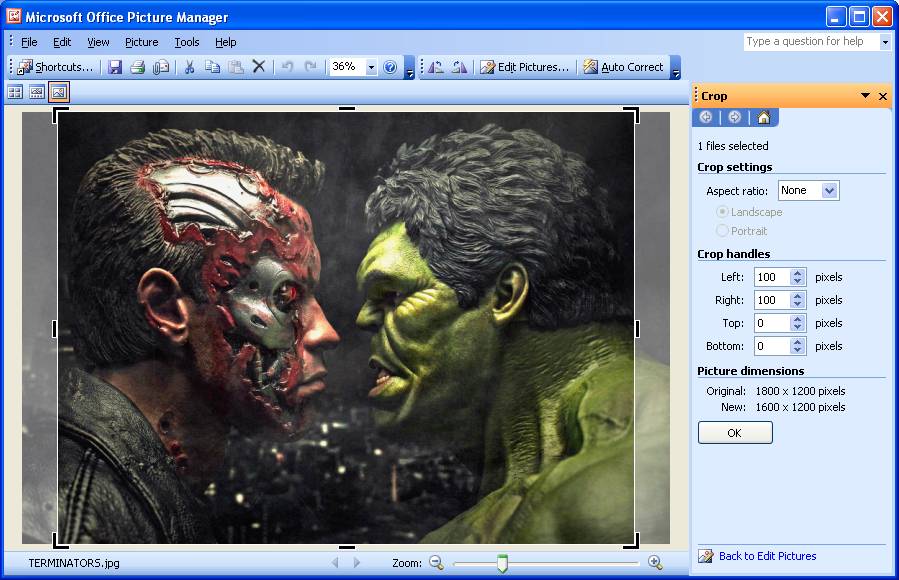Click the right-edge middle crop handle
Screen dimensions: 899x580
tap(637, 329)
